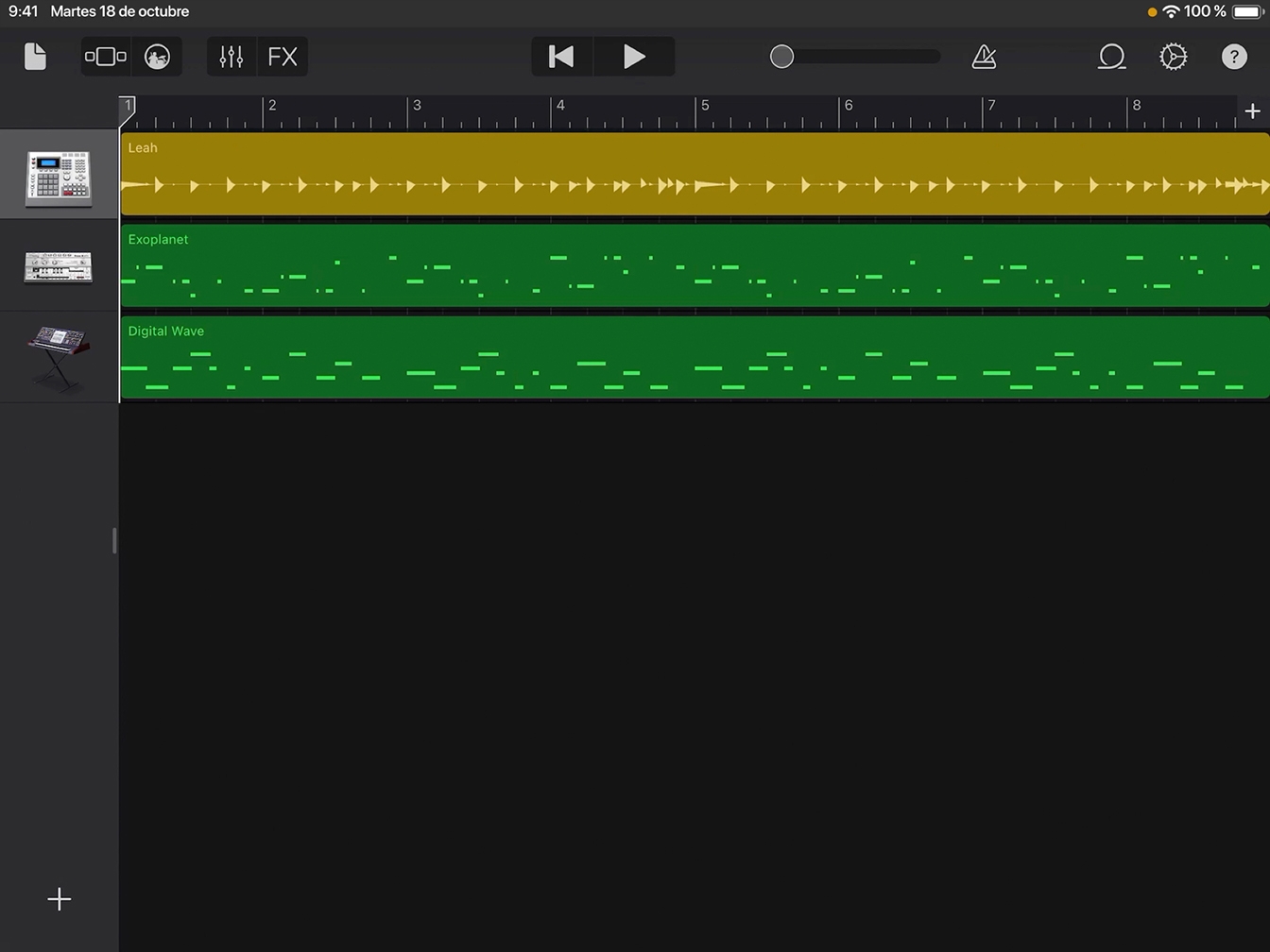Select the Digital Wave keyboard track
This screenshot has height=952, width=1270.
coord(59,359)
